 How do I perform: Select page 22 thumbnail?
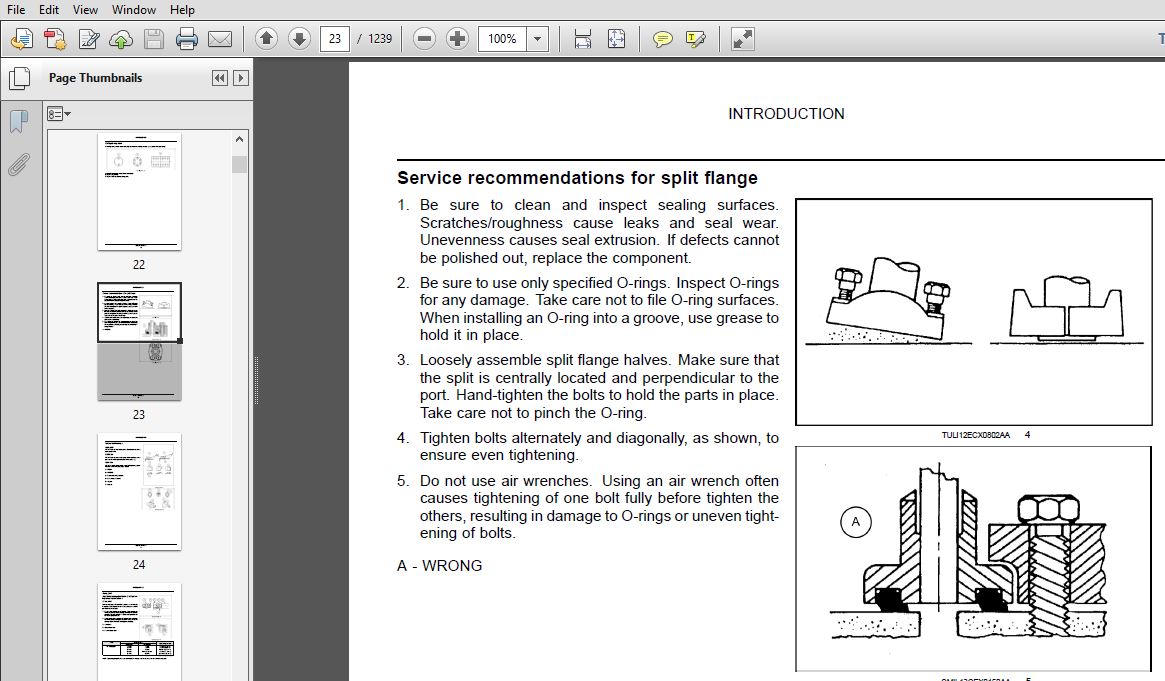click(x=139, y=192)
